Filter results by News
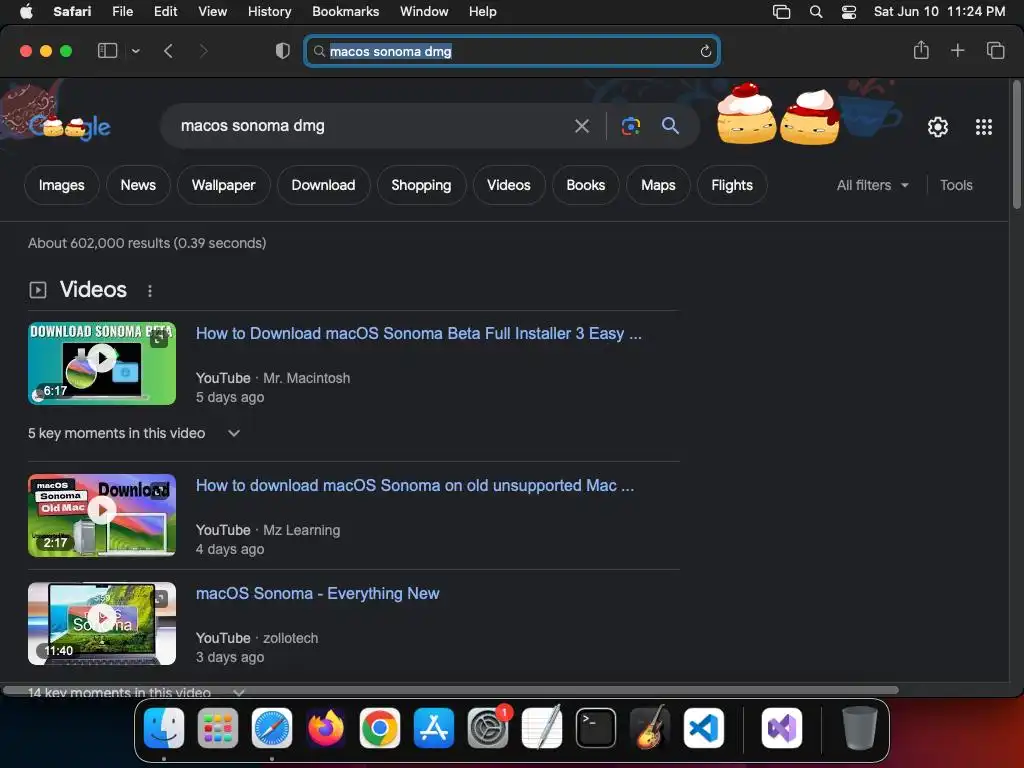 [x=138, y=185]
